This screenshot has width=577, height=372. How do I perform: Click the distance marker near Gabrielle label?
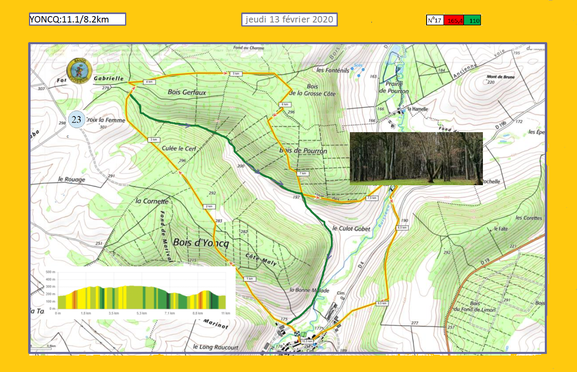coord(148,82)
